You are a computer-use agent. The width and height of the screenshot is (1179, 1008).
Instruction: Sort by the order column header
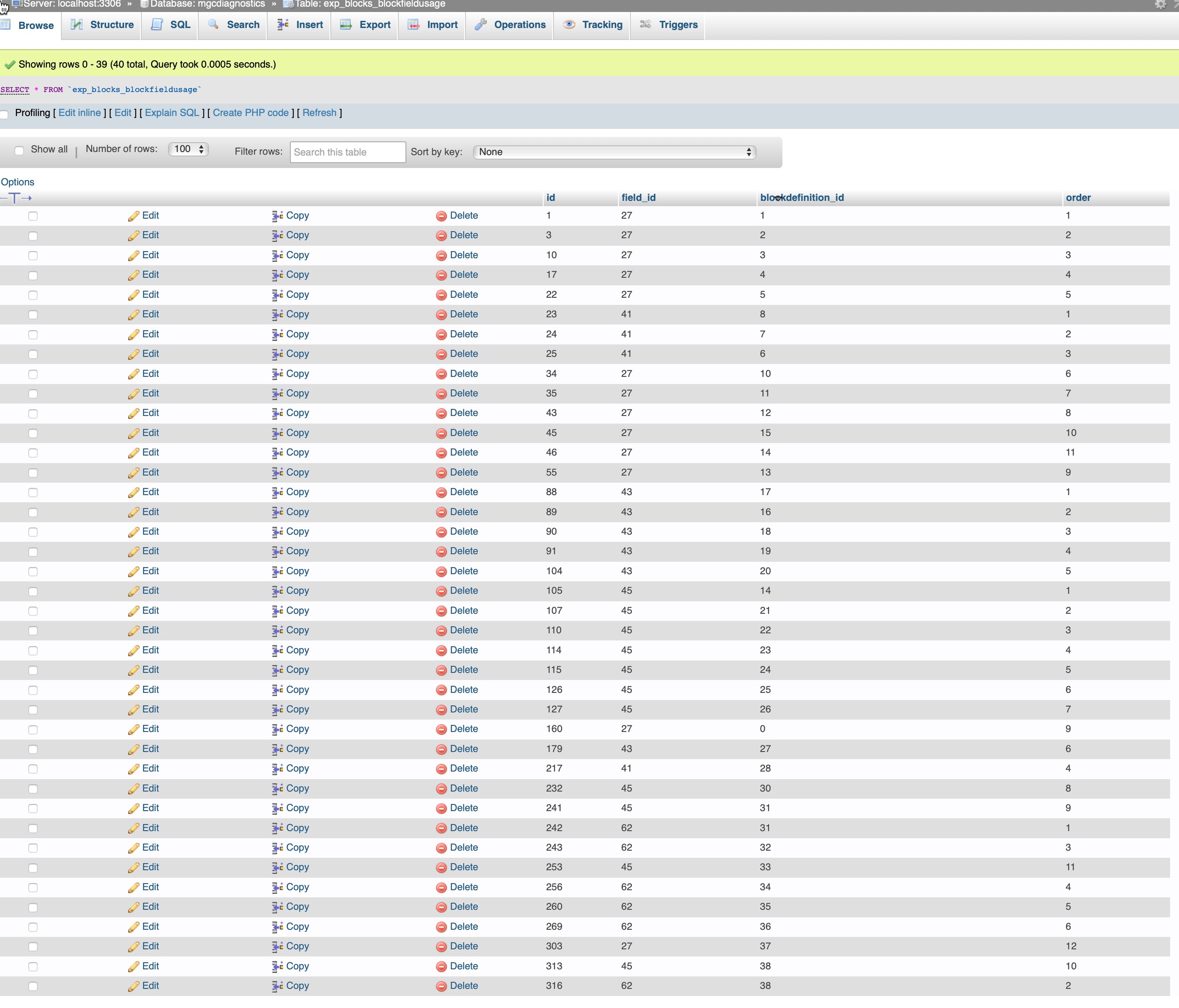[1078, 197]
